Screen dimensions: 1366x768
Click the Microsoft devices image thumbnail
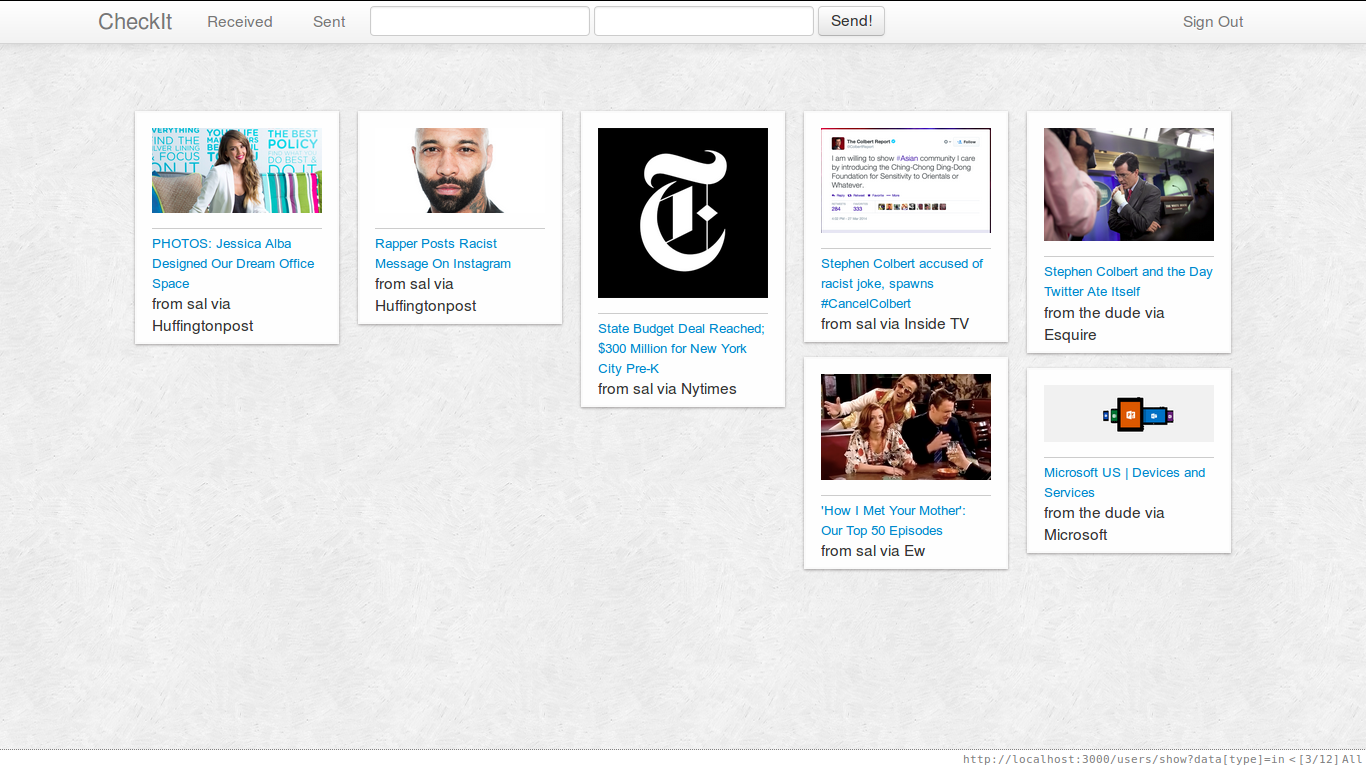tap(1129, 413)
